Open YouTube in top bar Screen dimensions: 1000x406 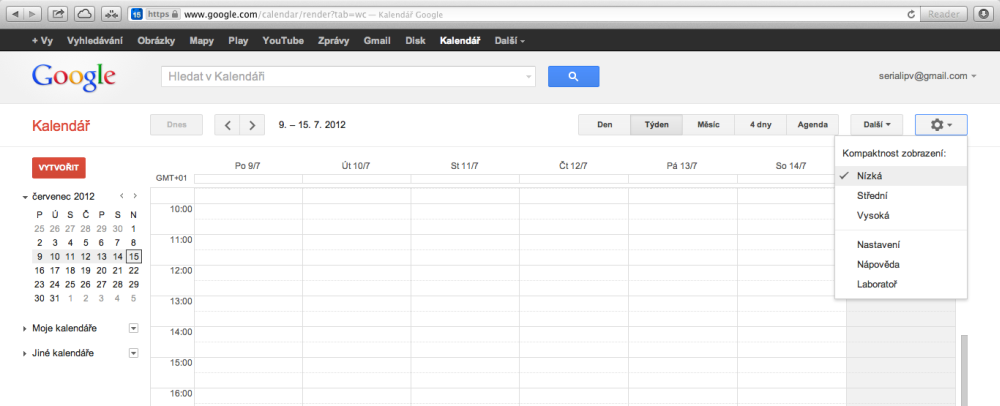pos(283,40)
